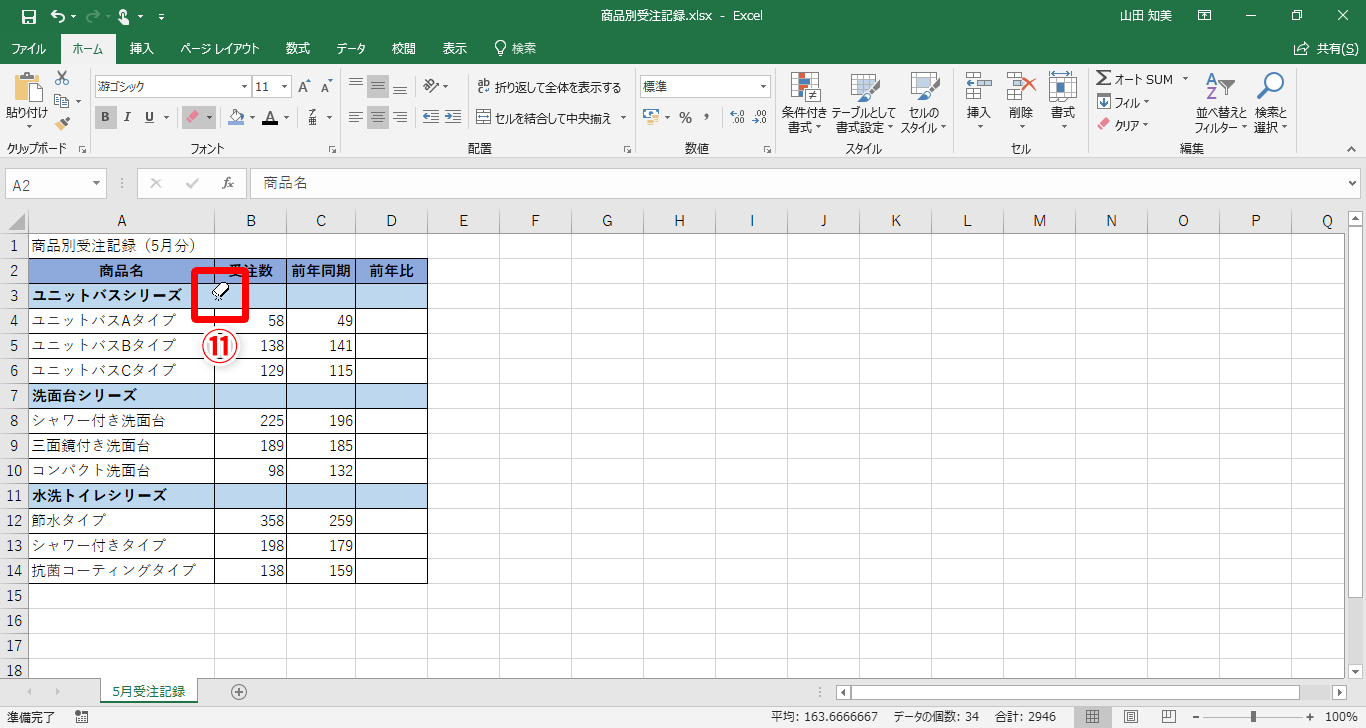
Task: Switch to Page Break Preview
Action: [1168, 716]
